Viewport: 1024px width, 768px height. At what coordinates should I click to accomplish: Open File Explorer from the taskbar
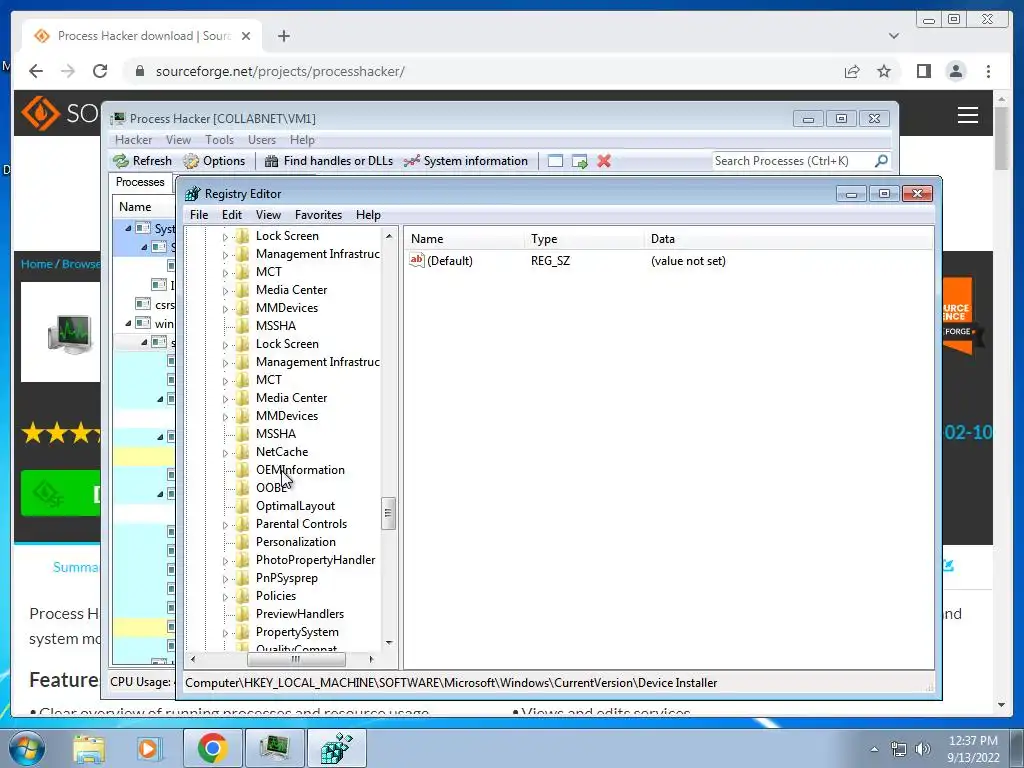point(89,749)
